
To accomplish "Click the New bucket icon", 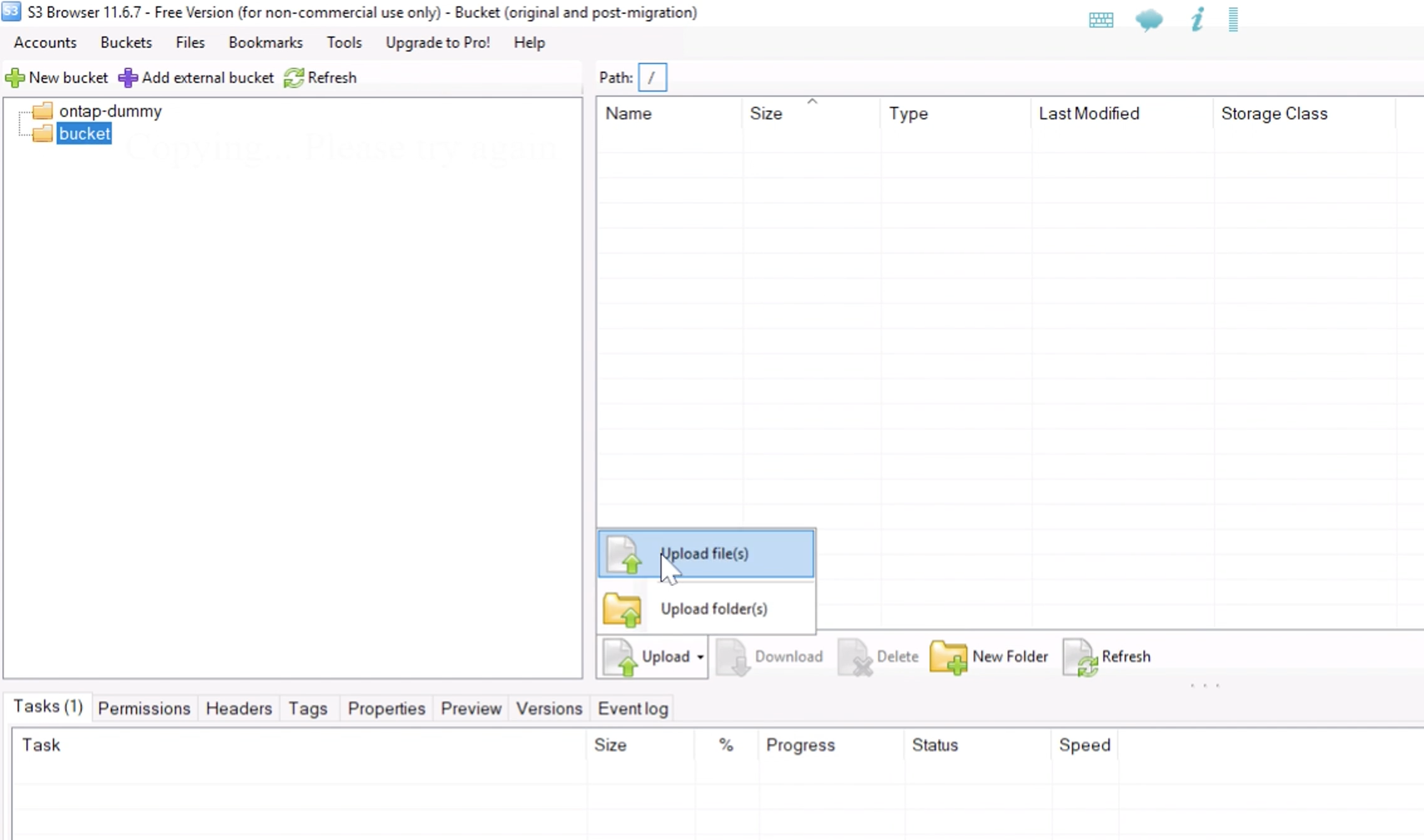I will [x=15, y=77].
